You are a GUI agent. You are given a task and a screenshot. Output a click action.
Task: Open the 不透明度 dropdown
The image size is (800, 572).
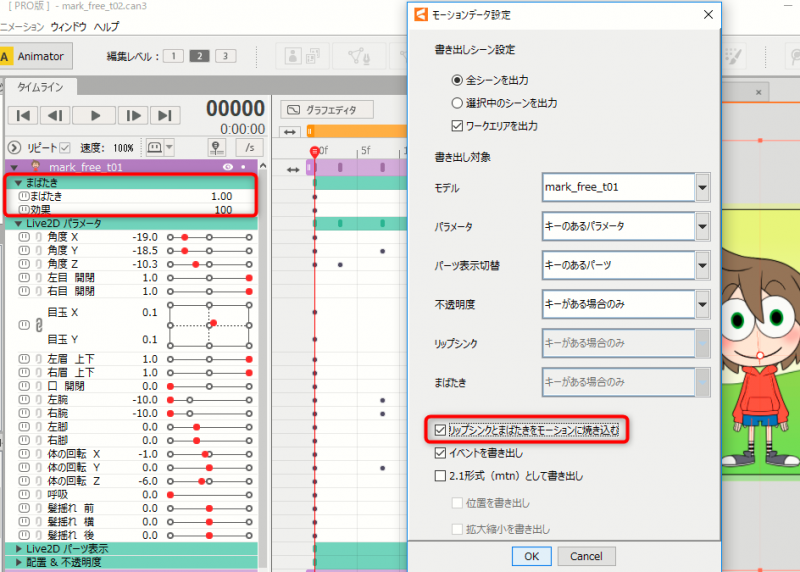click(x=703, y=303)
